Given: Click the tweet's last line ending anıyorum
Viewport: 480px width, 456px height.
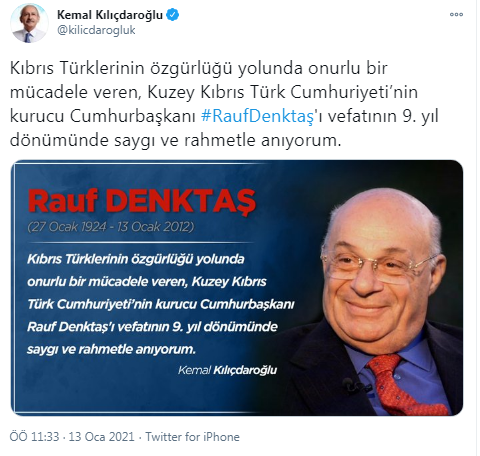Looking at the screenshot, I should click(176, 140).
